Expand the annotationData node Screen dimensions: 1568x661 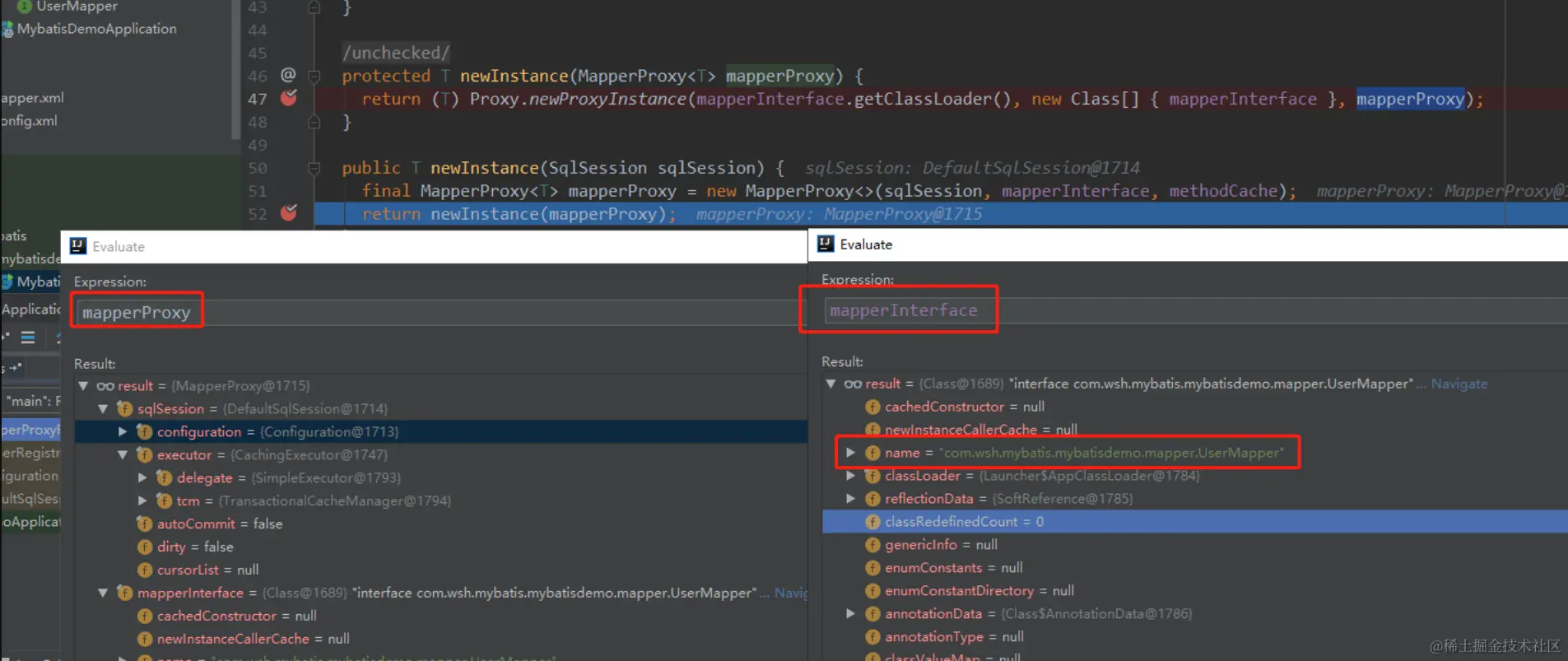(x=850, y=613)
